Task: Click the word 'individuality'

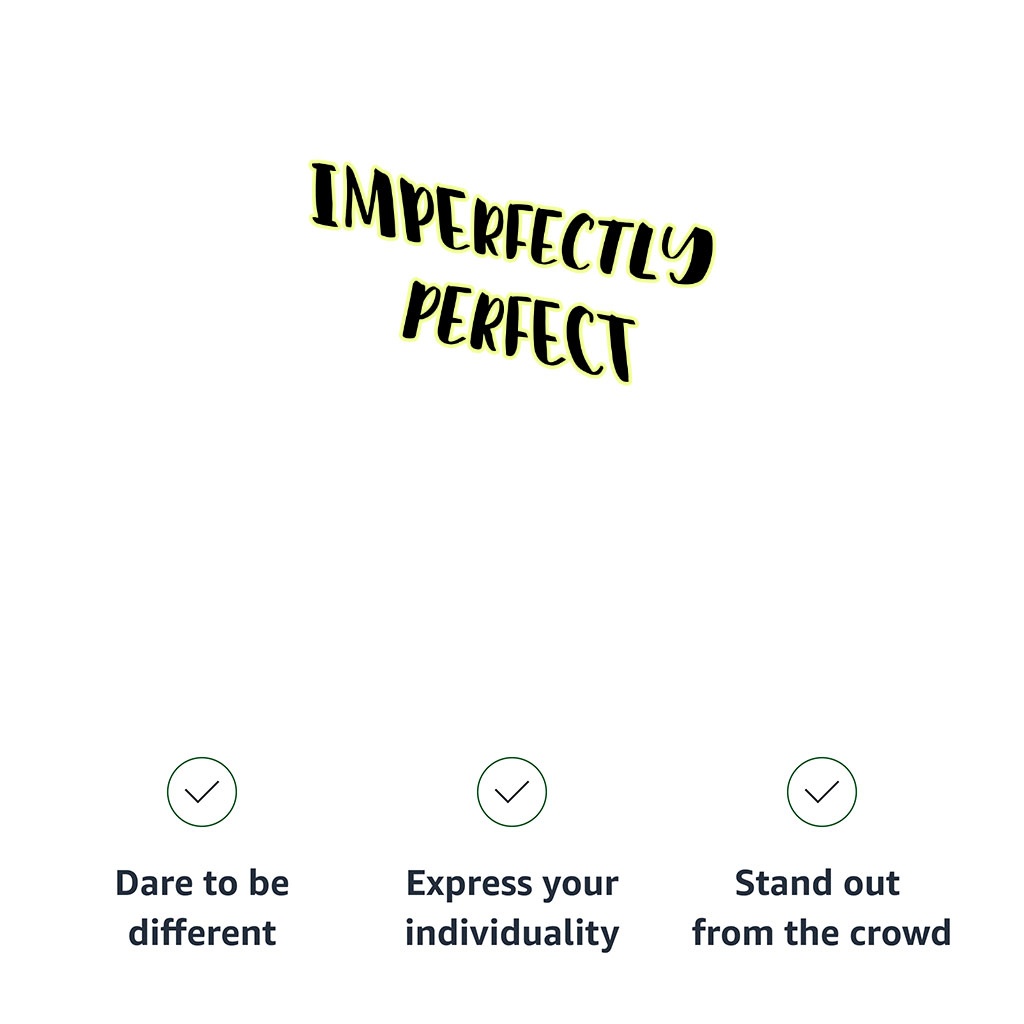Action: tap(512, 933)
